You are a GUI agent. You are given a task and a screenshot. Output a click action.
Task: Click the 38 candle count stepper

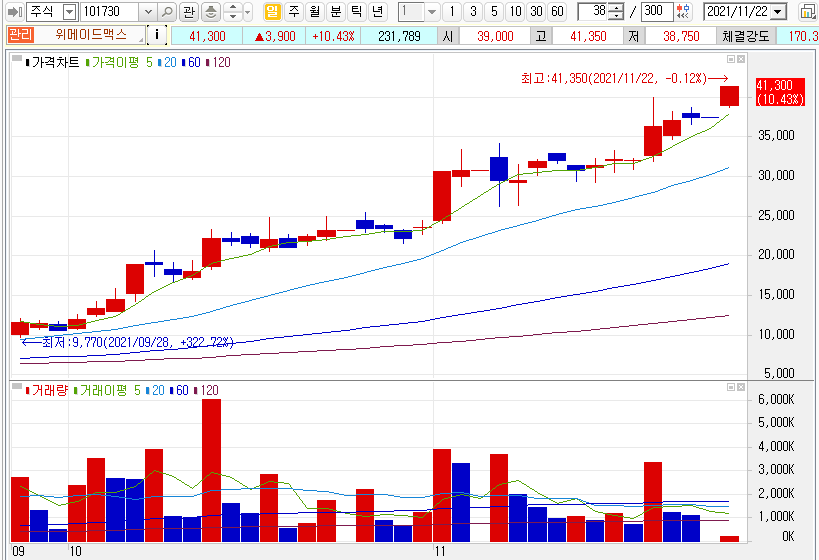tap(616, 11)
